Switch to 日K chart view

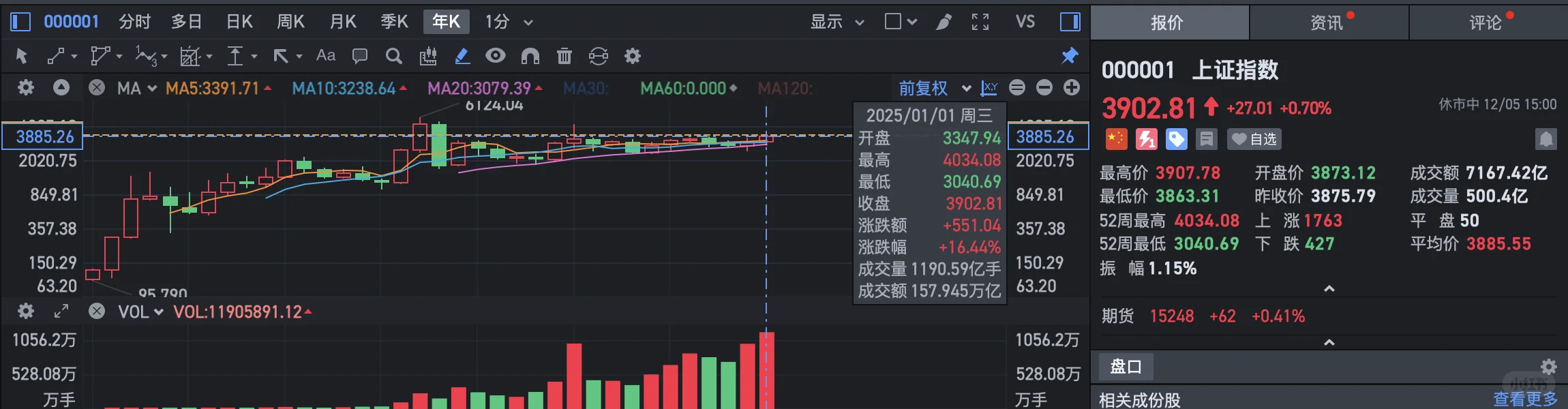pyautogui.click(x=239, y=22)
